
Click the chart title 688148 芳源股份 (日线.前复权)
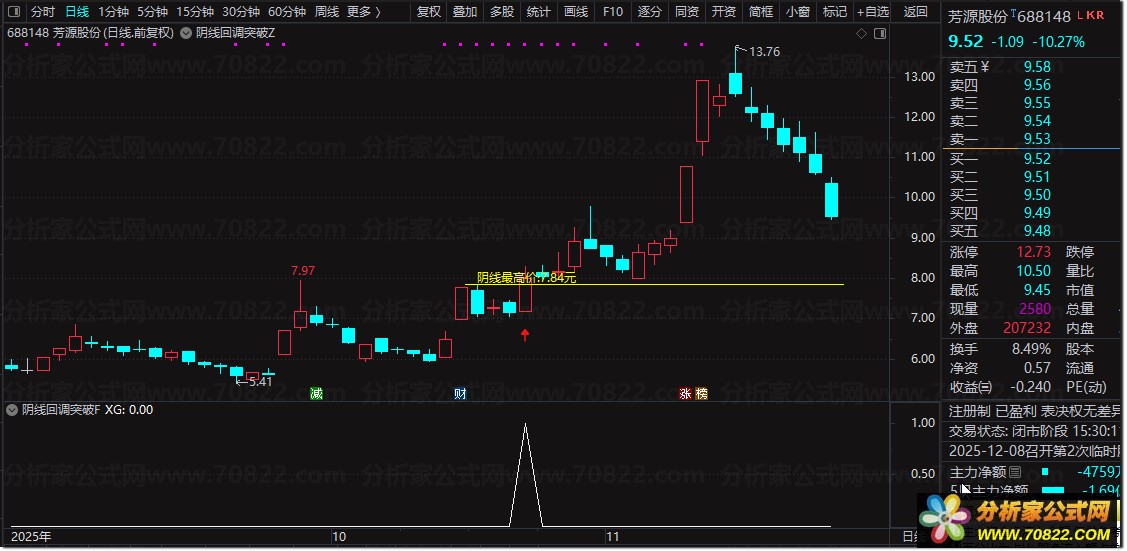point(90,33)
